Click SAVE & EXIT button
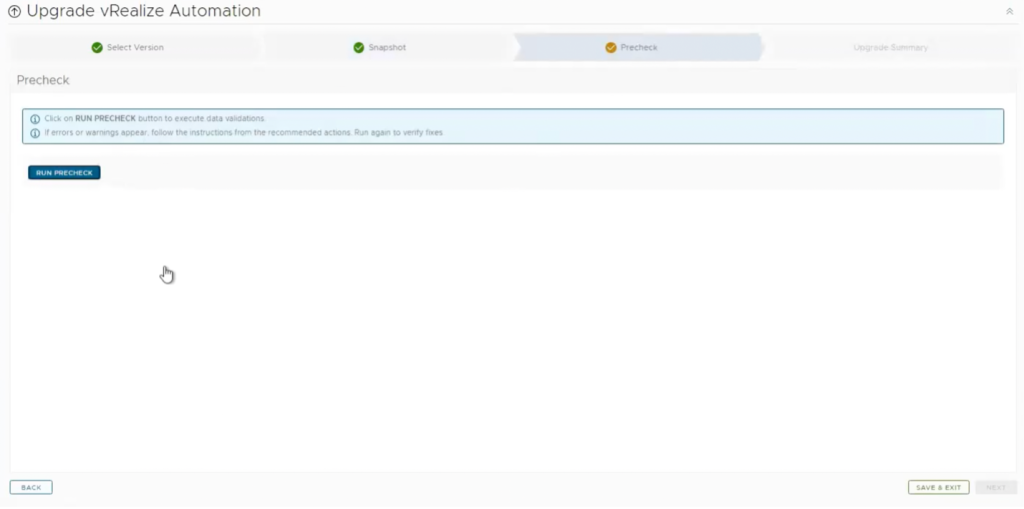 point(938,487)
